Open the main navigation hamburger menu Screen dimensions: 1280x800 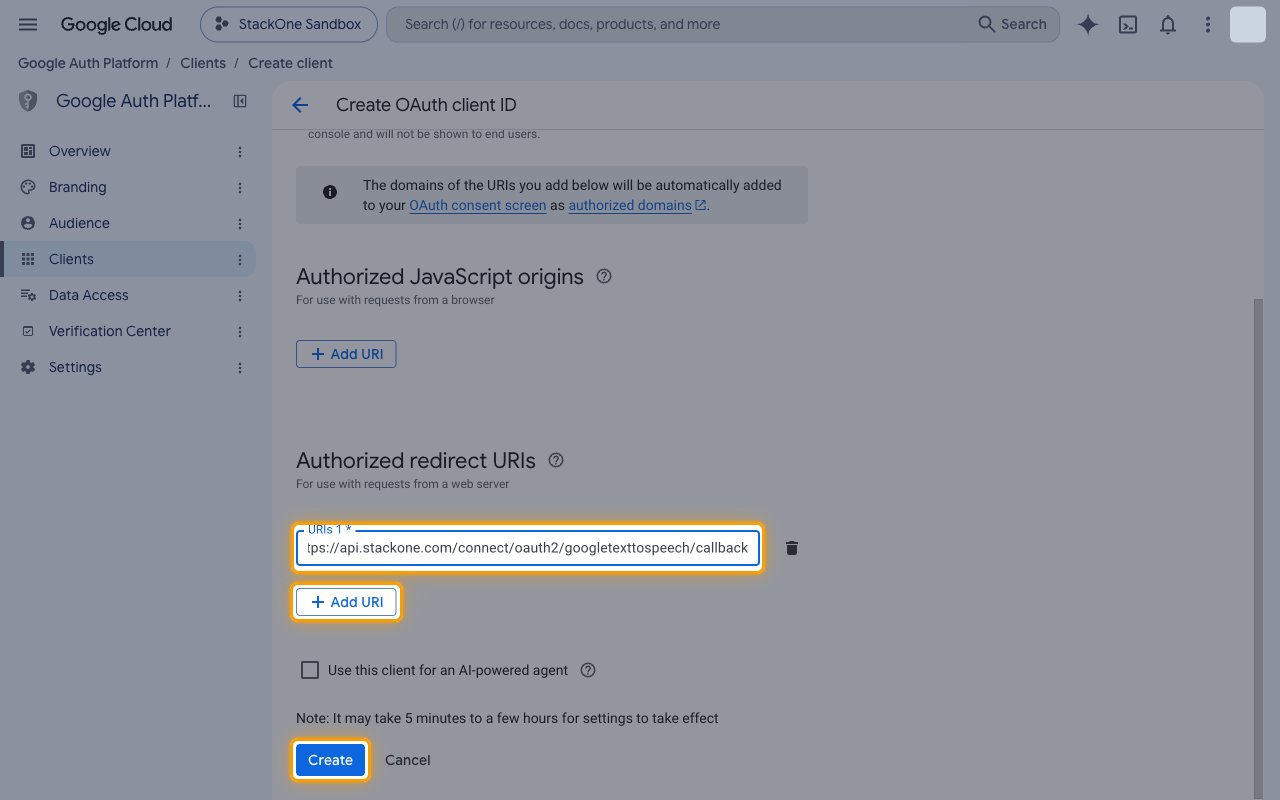[28, 24]
